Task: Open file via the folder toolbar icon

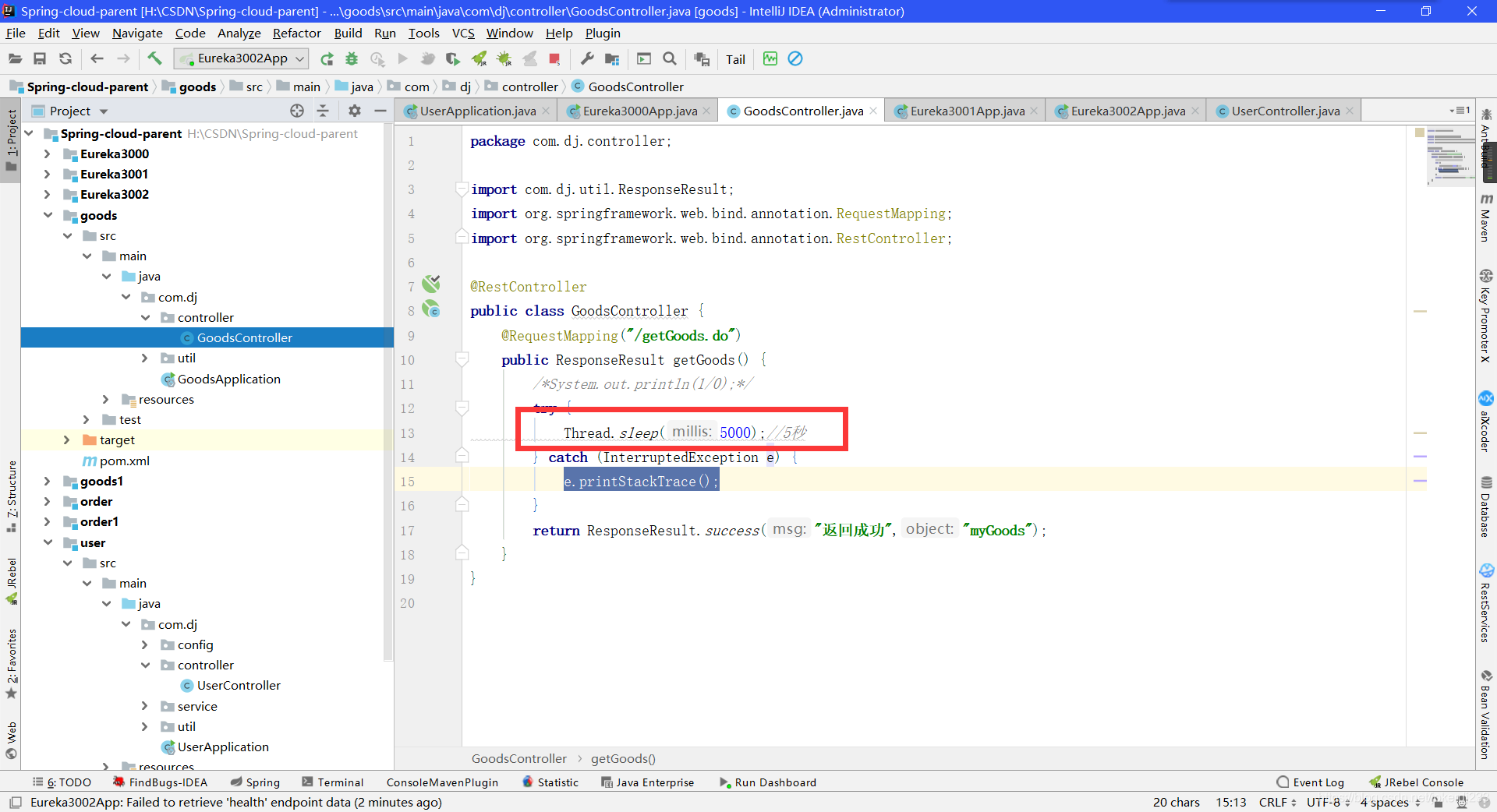Action: [15, 58]
